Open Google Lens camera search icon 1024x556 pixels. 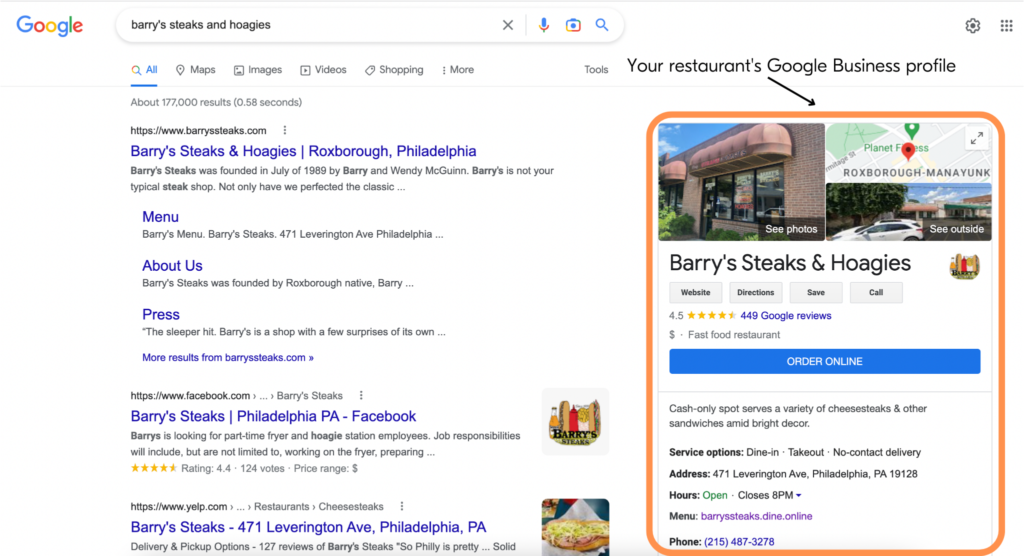[573, 25]
